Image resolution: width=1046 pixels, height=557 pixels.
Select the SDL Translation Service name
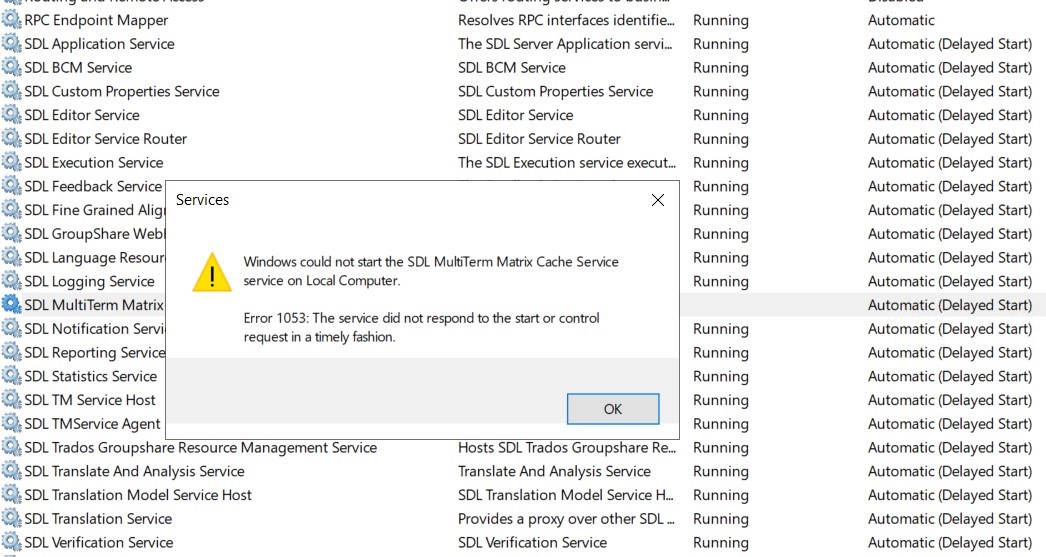(x=98, y=518)
